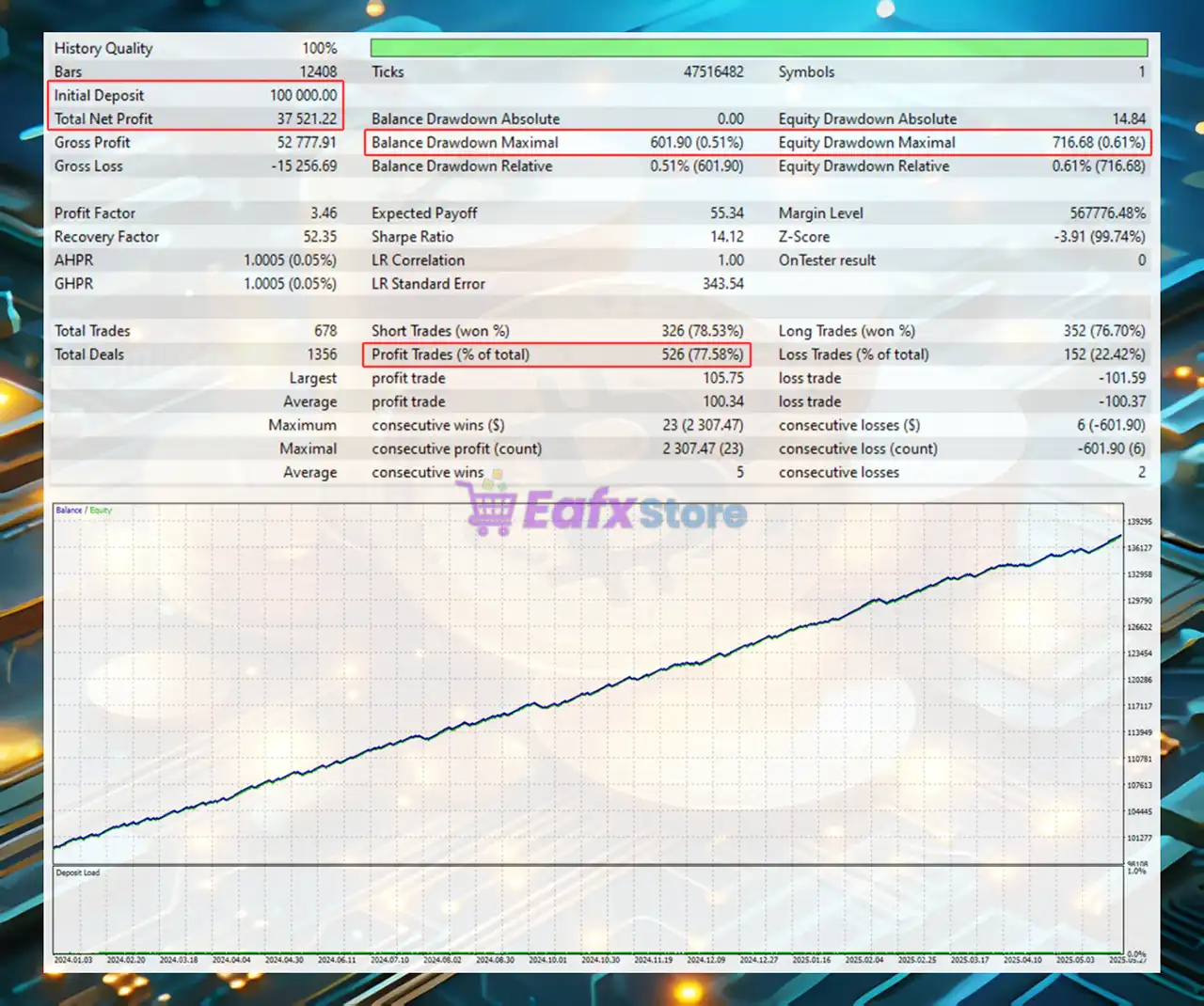
Task: Select the Total Trades count 678
Action: pyautogui.click(x=325, y=331)
